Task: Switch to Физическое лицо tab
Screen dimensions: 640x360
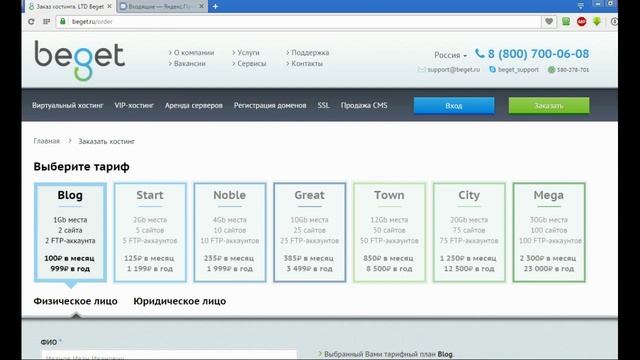Action: 76,301
